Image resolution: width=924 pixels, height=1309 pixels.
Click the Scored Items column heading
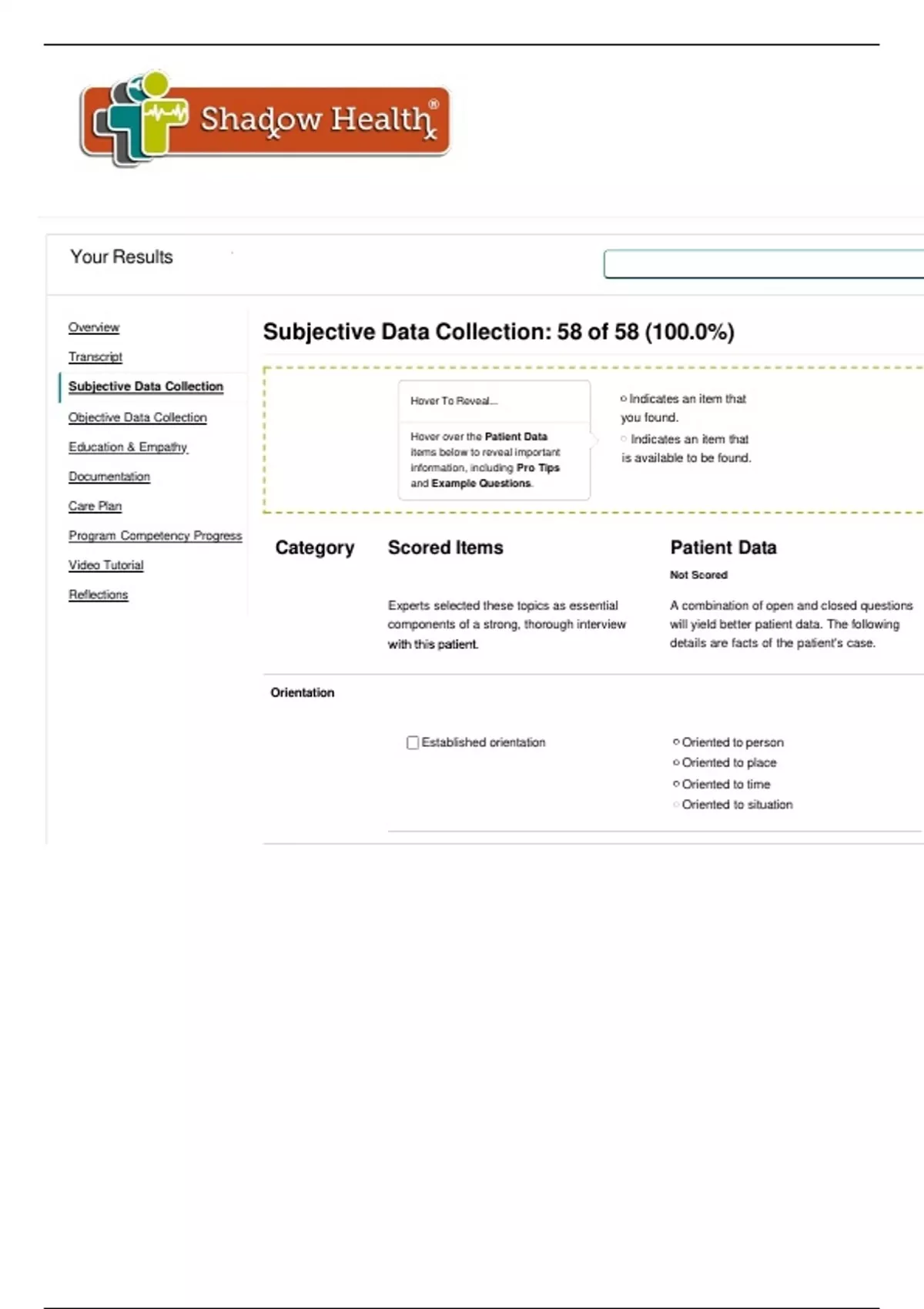pyautogui.click(x=445, y=547)
